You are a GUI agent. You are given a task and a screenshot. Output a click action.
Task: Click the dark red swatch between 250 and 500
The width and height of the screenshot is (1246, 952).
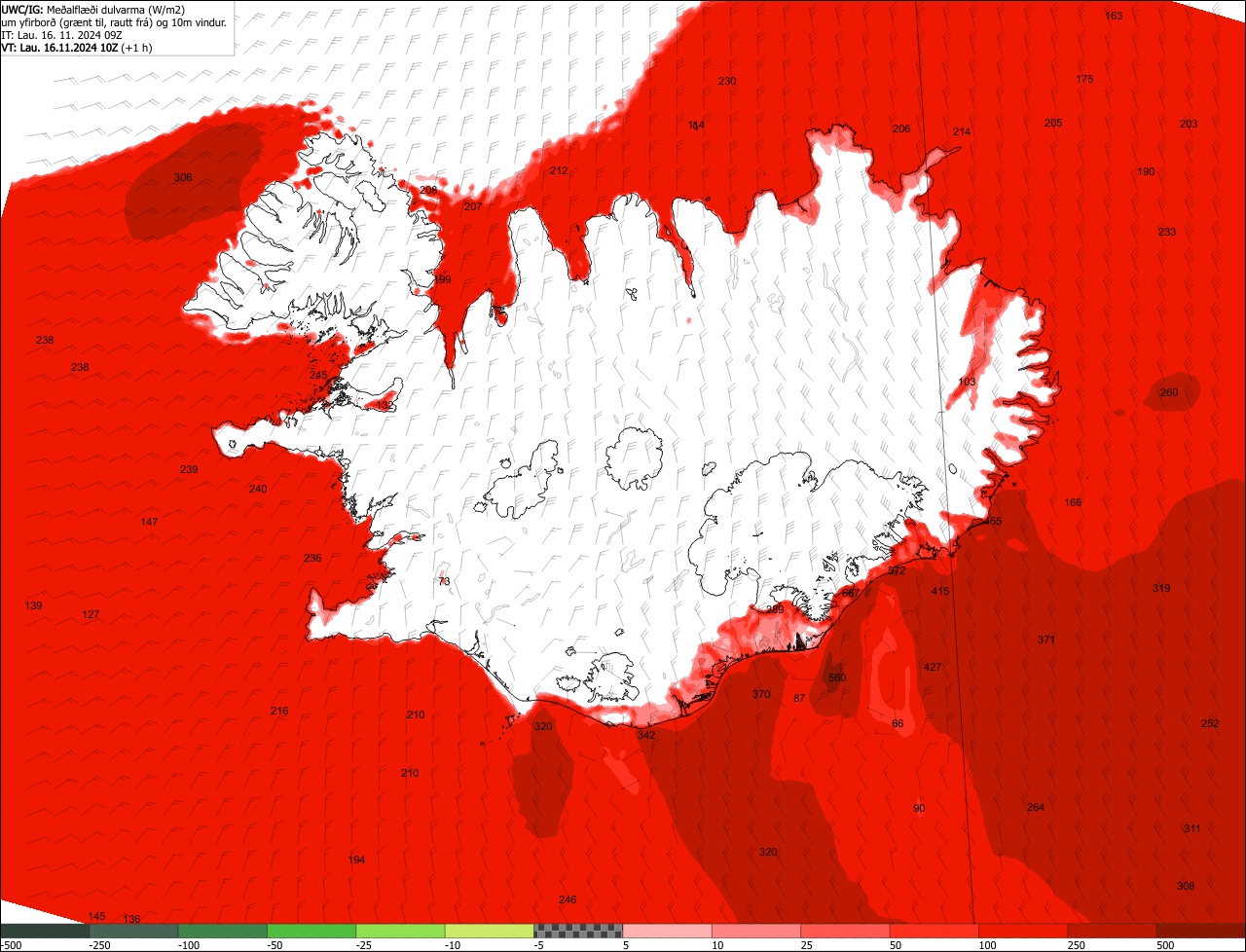coord(1113,931)
